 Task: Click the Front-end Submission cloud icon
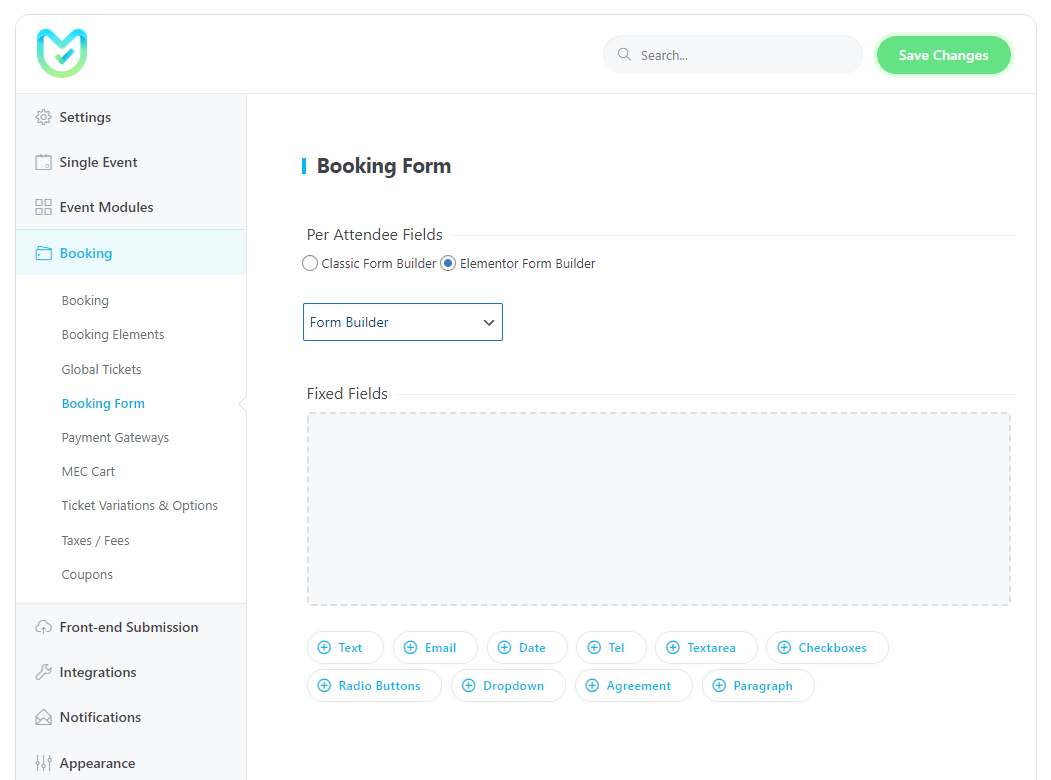pyautogui.click(x=43, y=627)
